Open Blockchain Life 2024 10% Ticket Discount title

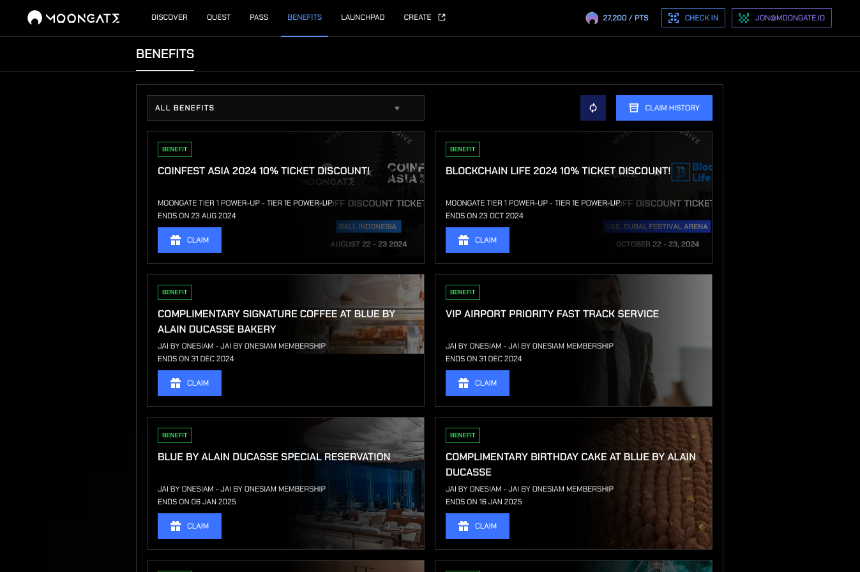click(x=558, y=171)
